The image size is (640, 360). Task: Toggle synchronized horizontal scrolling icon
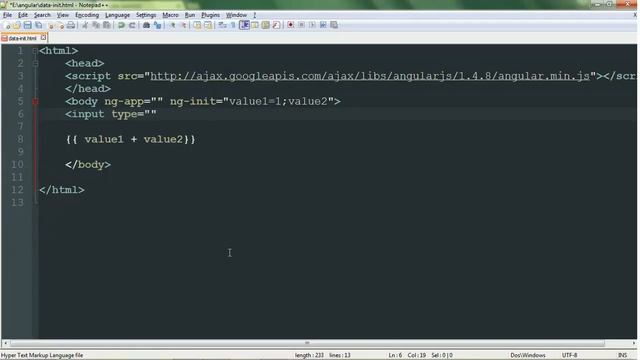click(x=208, y=25)
